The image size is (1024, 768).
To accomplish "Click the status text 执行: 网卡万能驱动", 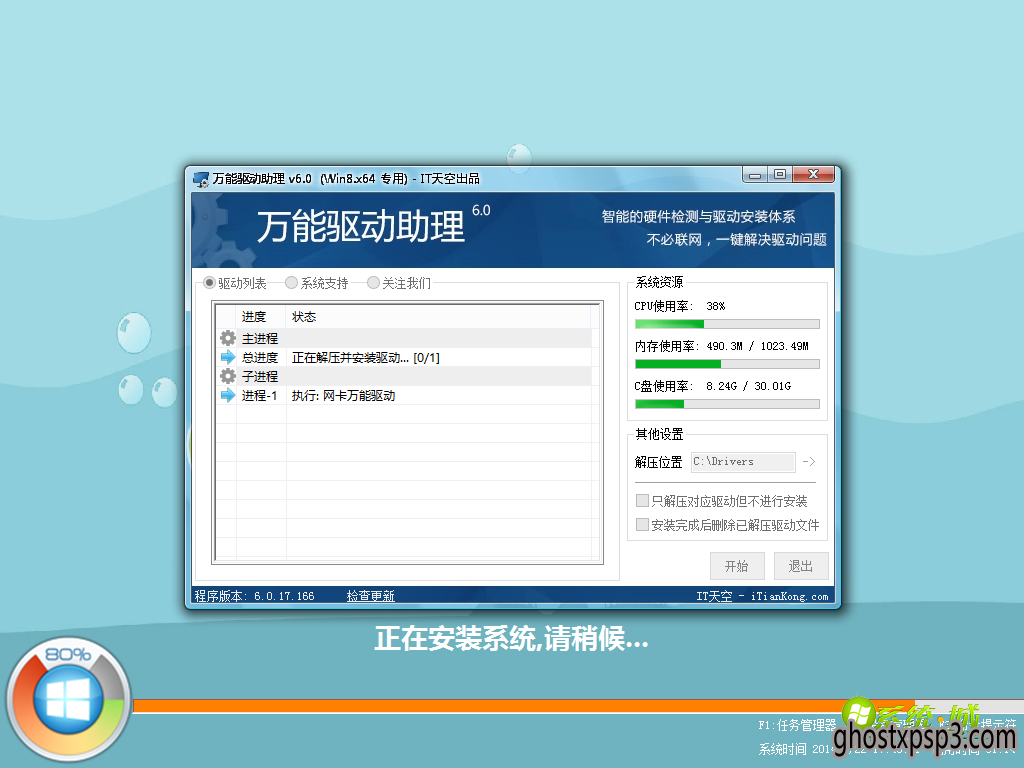I will click(x=344, y=395).
